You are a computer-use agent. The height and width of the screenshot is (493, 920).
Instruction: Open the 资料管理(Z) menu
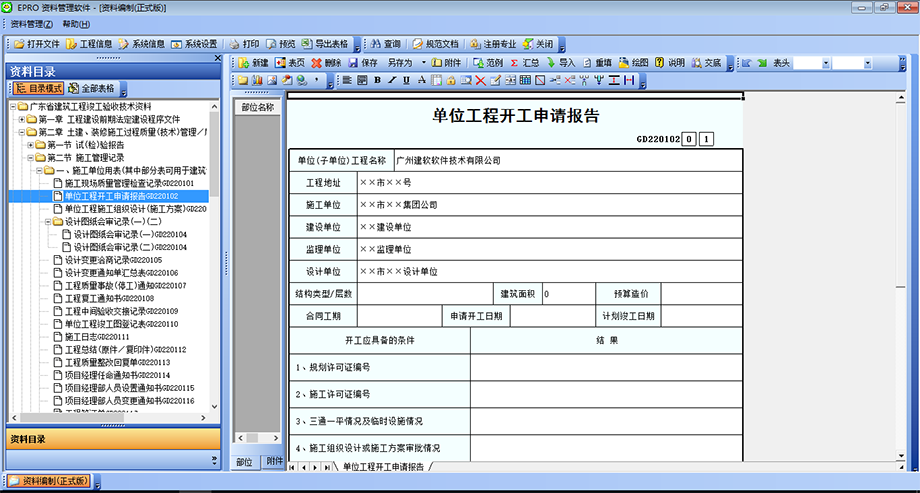[31, 23]
